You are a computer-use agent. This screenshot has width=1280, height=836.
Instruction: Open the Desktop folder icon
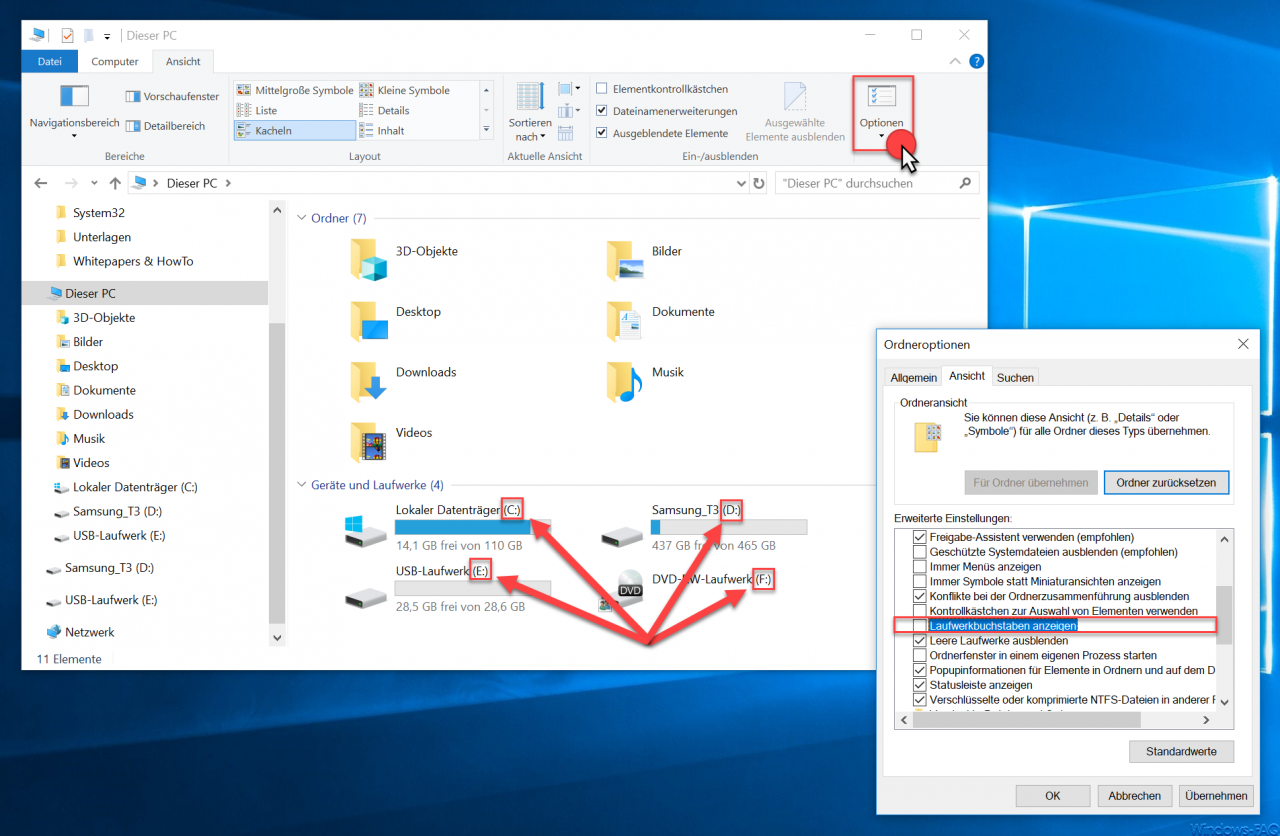(x=368, y=321)
